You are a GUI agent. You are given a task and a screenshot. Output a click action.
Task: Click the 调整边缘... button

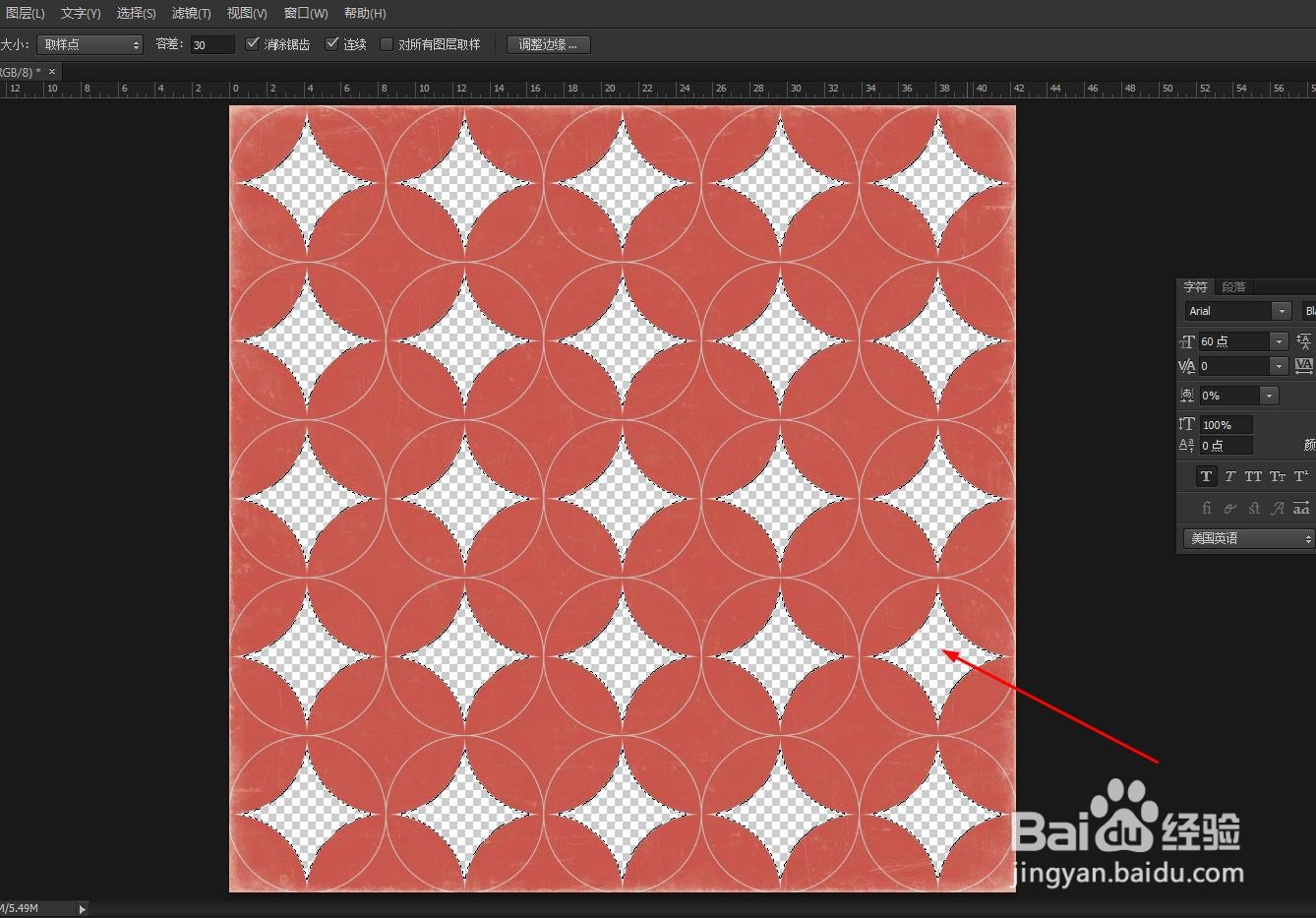(548, 44)
